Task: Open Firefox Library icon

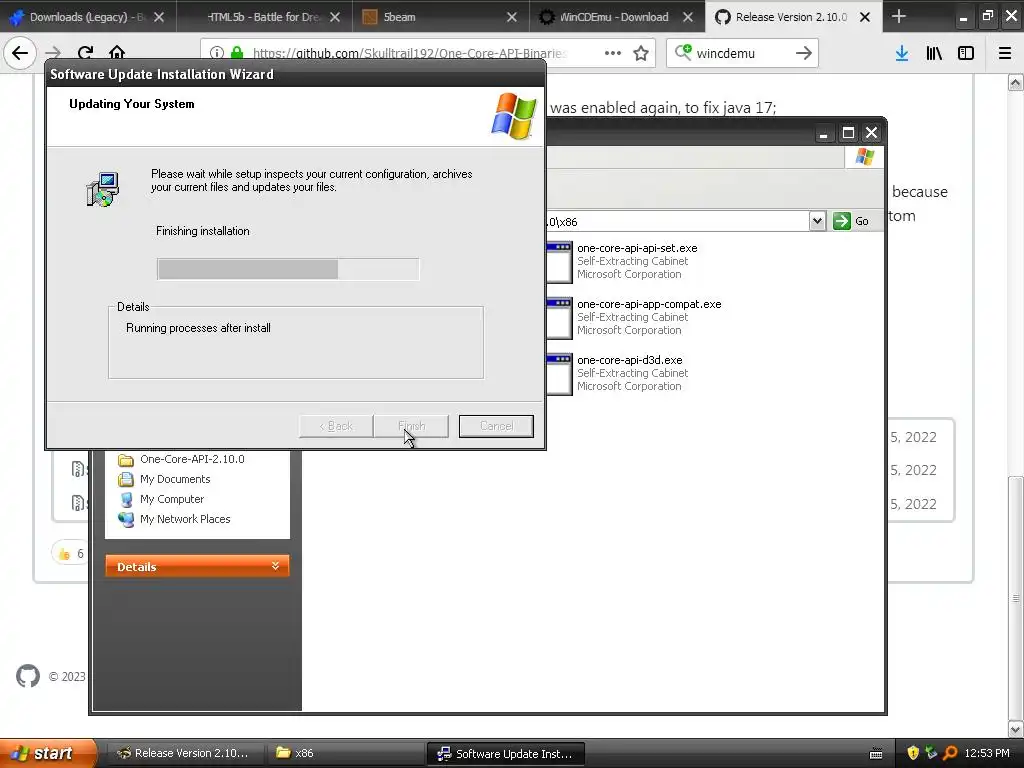Action: (934, 53)
